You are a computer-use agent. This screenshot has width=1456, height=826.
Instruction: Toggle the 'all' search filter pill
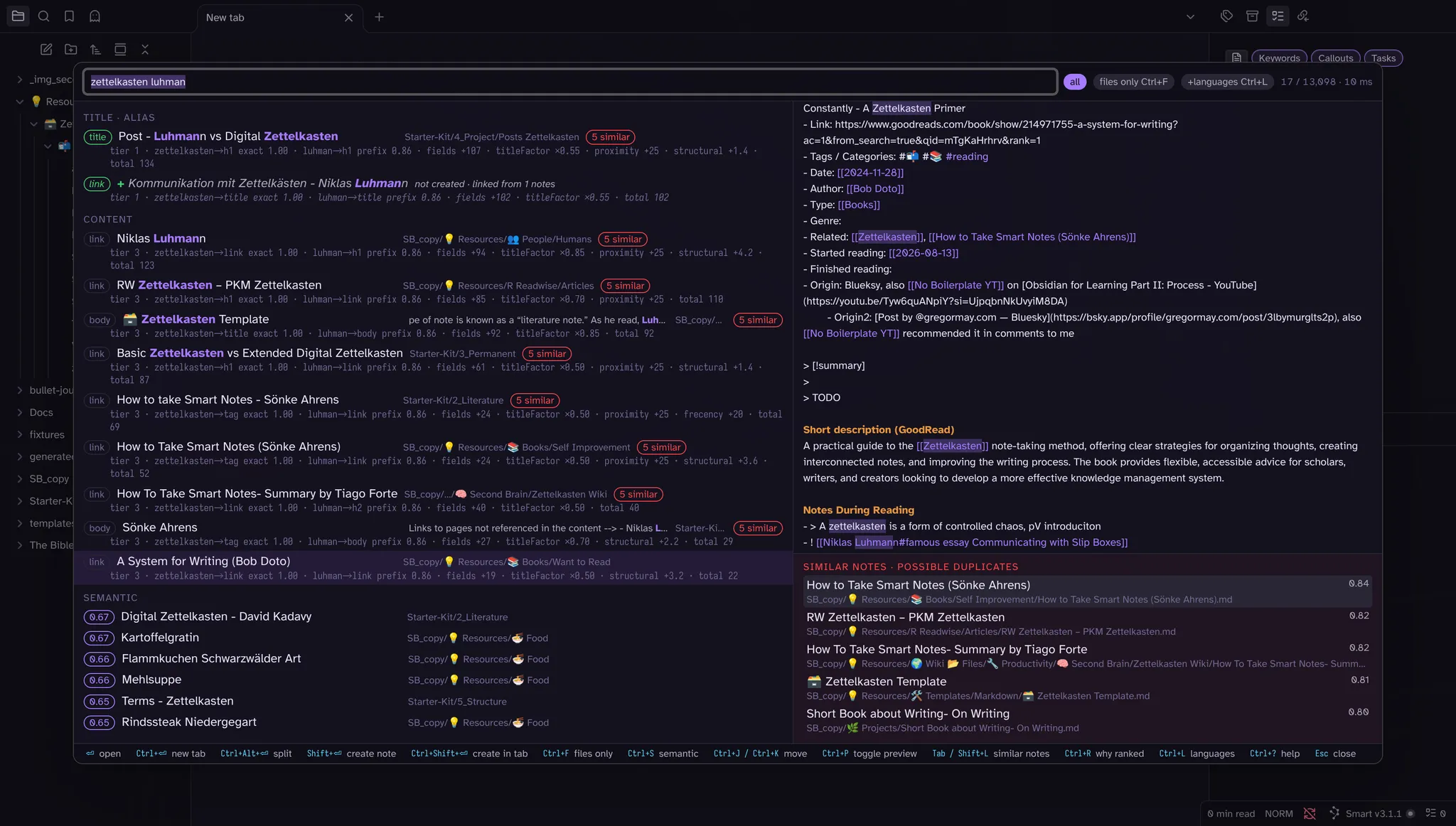click(1075, 82)
